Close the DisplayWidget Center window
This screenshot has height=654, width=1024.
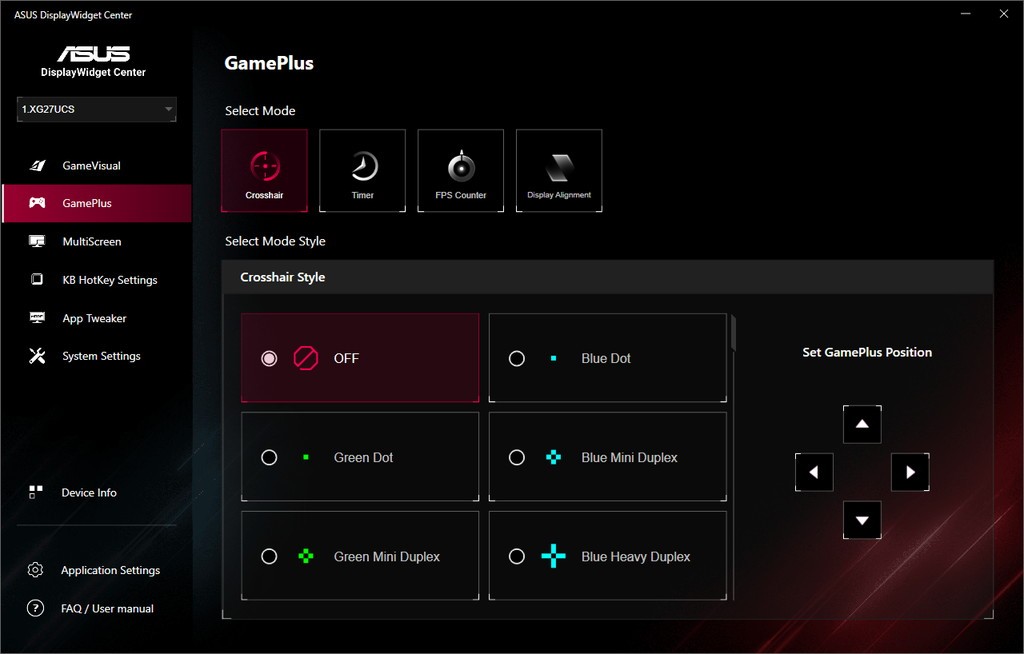(x=1004, y=14)
